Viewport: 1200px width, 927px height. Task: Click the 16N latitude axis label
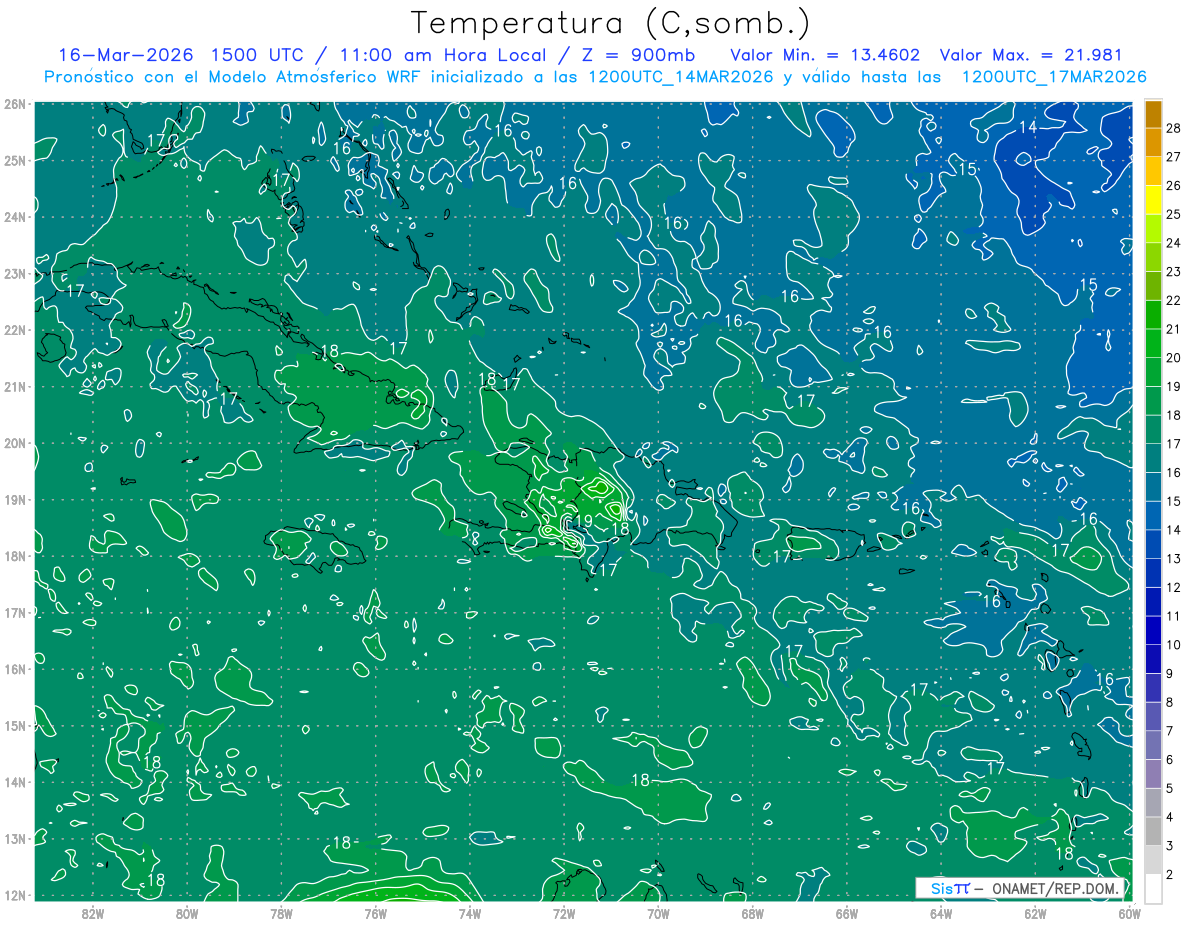click(x=15, y=669)
